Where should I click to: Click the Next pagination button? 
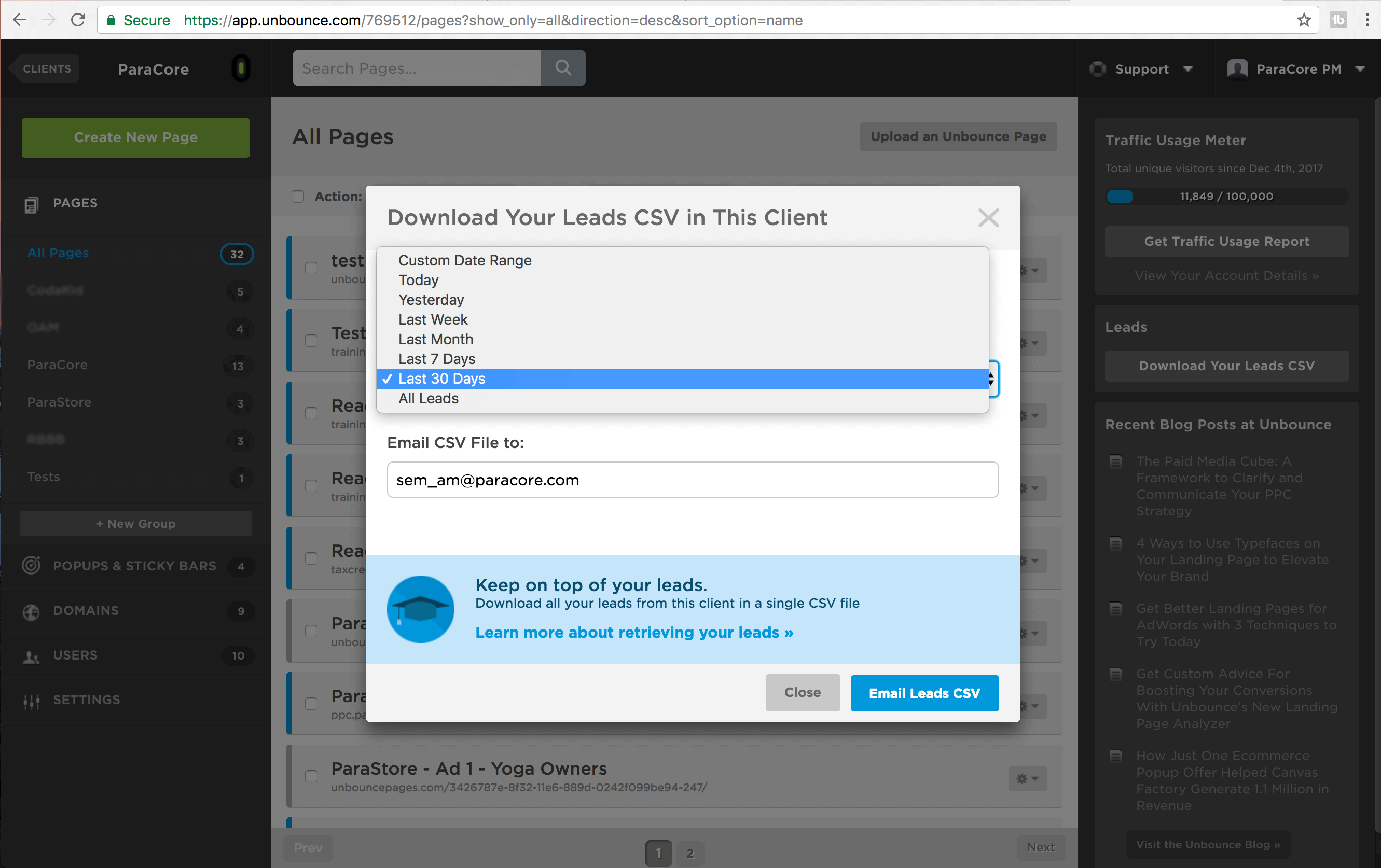[1041, 847]
